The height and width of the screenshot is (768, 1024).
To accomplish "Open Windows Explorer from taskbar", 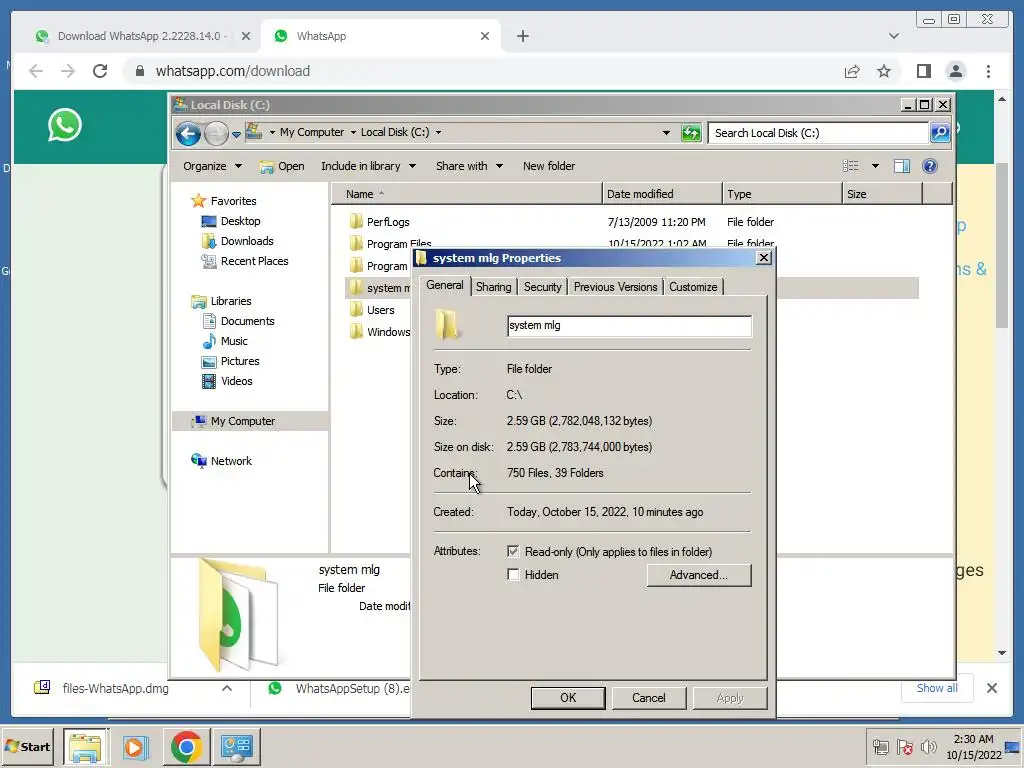I will (86, 746).
